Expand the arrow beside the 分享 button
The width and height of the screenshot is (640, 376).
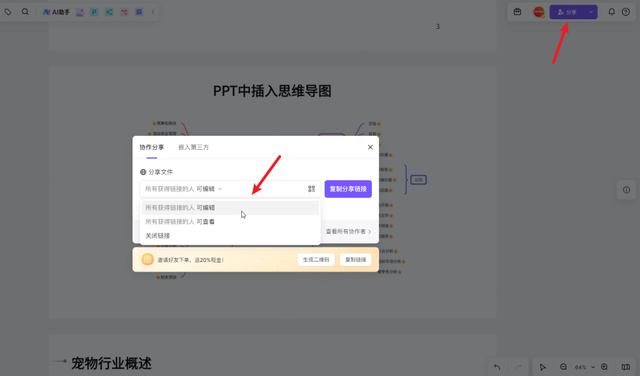tap(591, 12)
